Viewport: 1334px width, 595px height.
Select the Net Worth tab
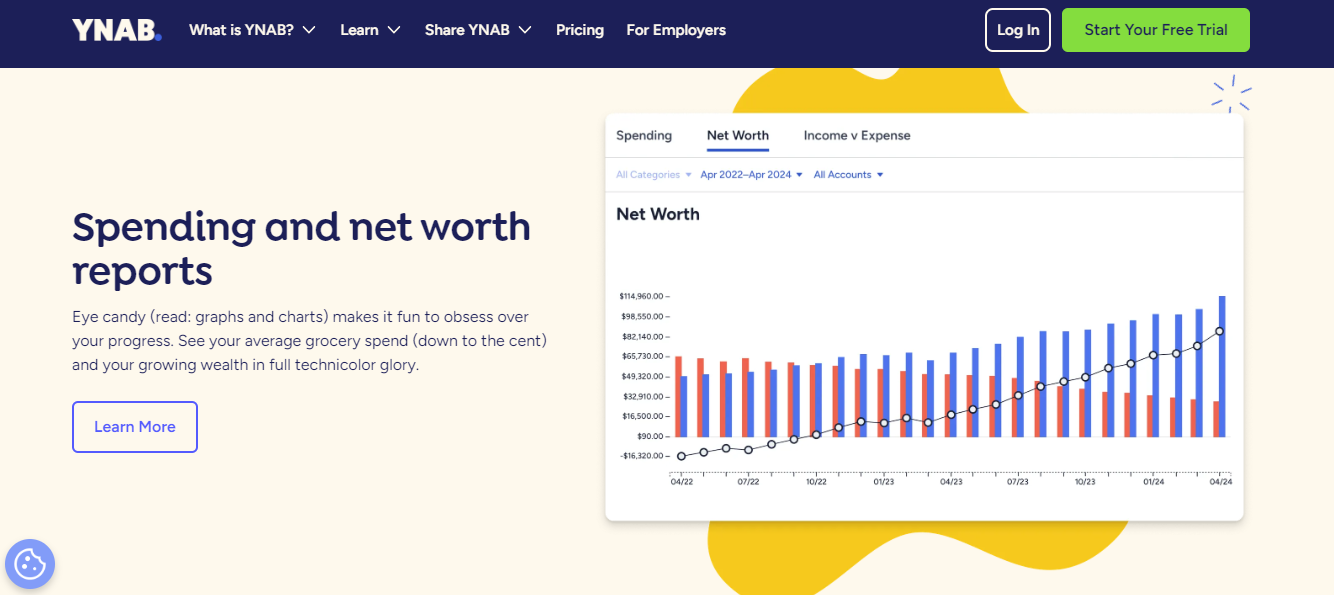pyautogui.click(x=738, y=135)
